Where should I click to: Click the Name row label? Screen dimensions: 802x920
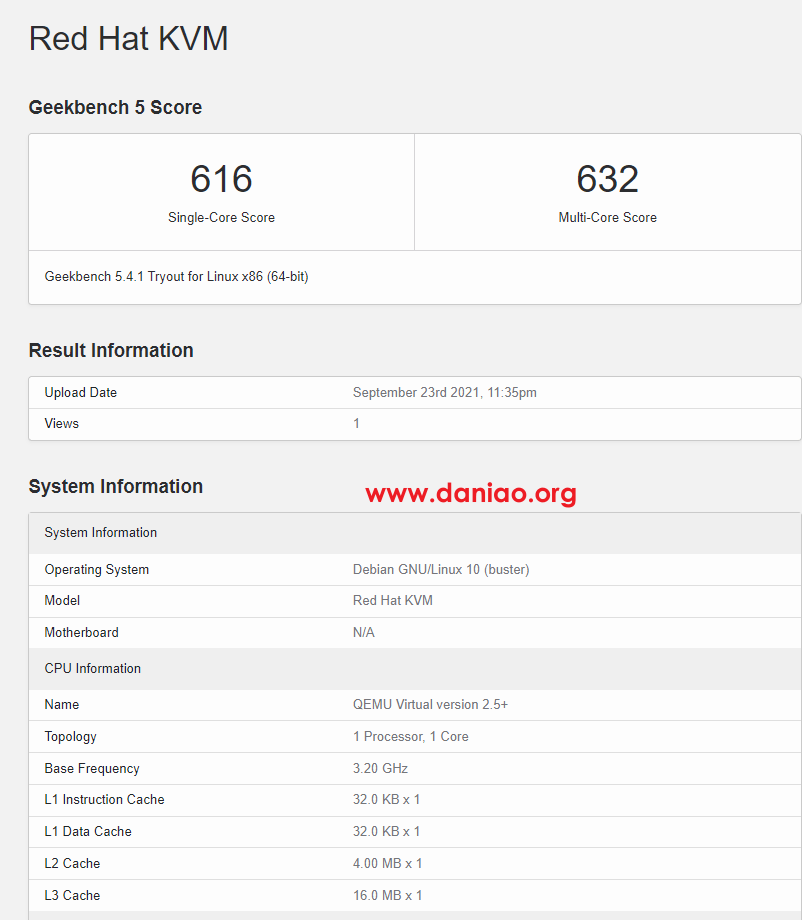[62, 705]
